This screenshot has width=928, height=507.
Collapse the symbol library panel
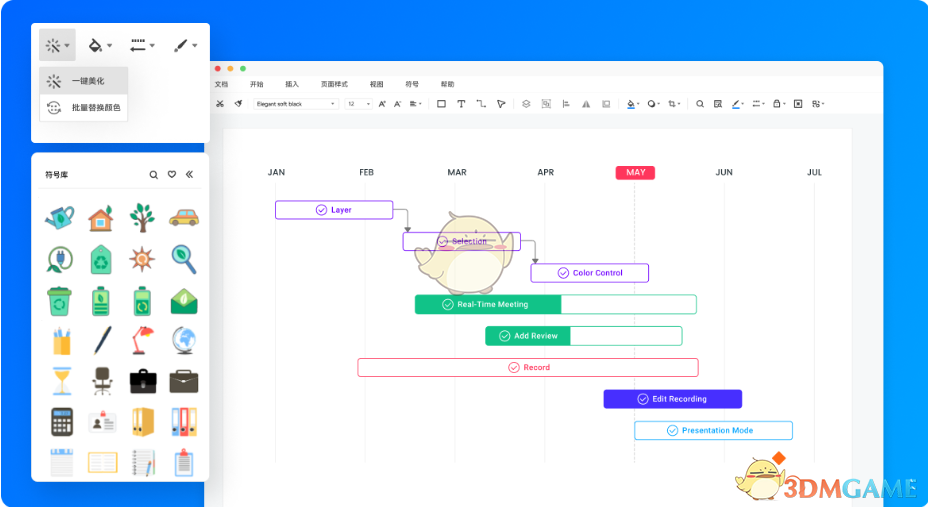point(190,175)
